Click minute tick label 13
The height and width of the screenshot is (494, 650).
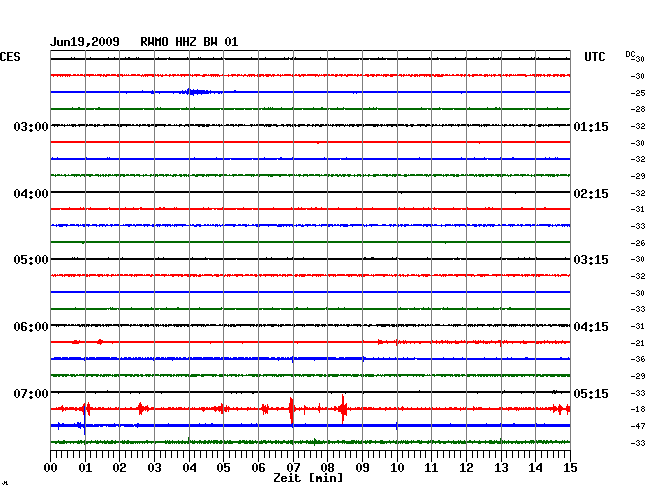tap(501, 467)
